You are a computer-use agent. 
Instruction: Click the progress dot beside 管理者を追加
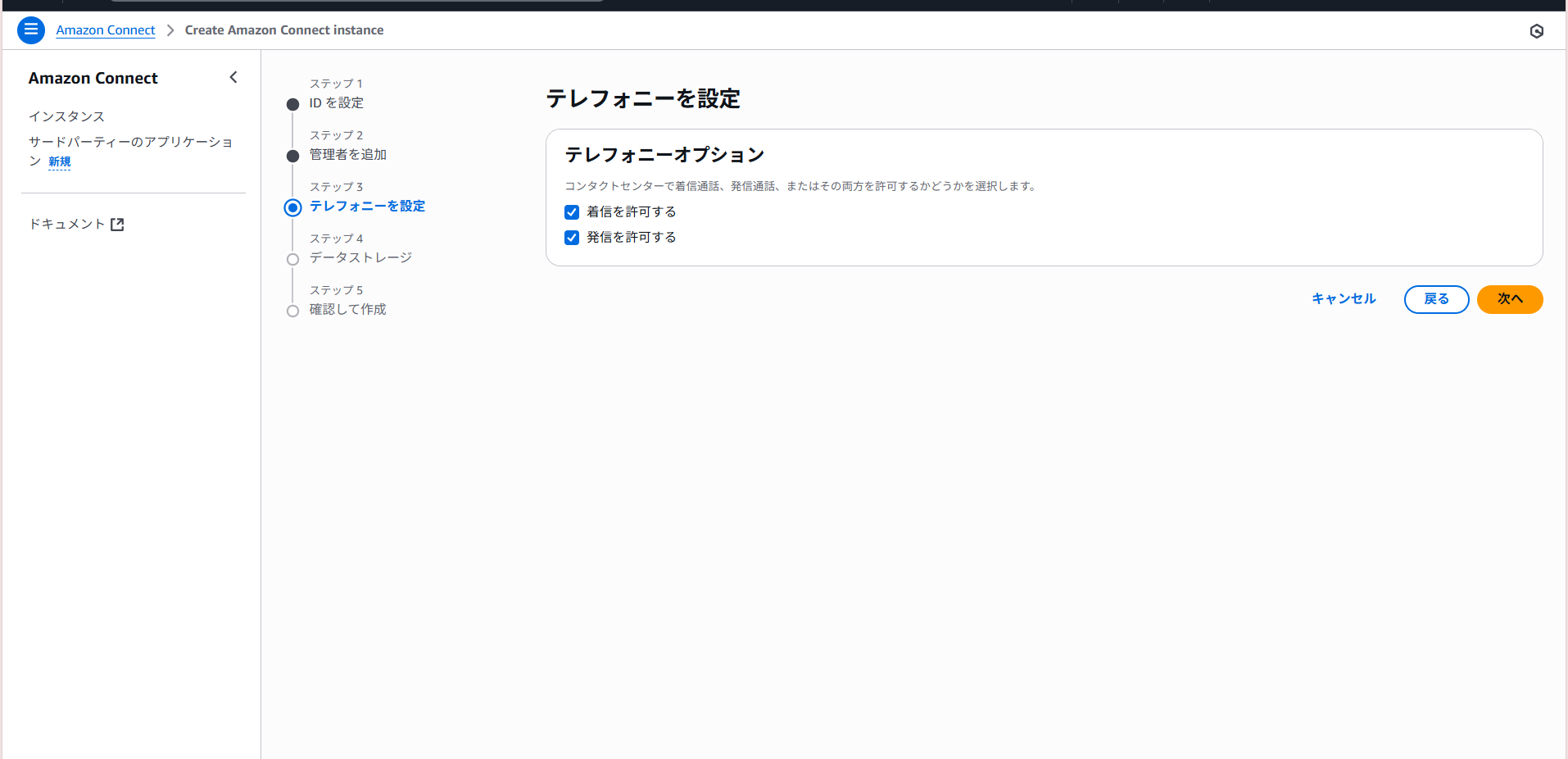tap(292, 156)
